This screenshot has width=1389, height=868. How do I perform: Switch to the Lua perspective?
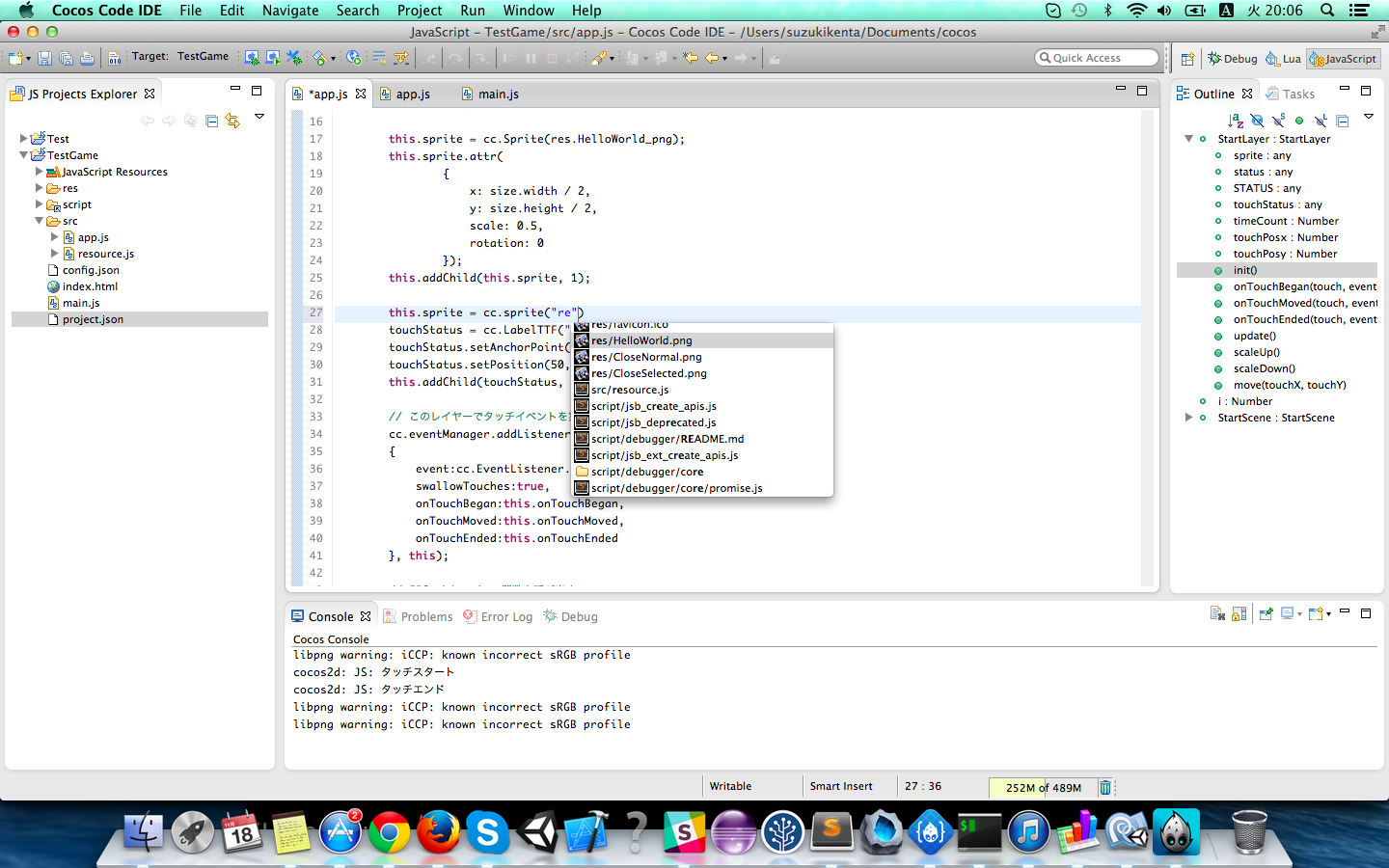[1284, 59]
